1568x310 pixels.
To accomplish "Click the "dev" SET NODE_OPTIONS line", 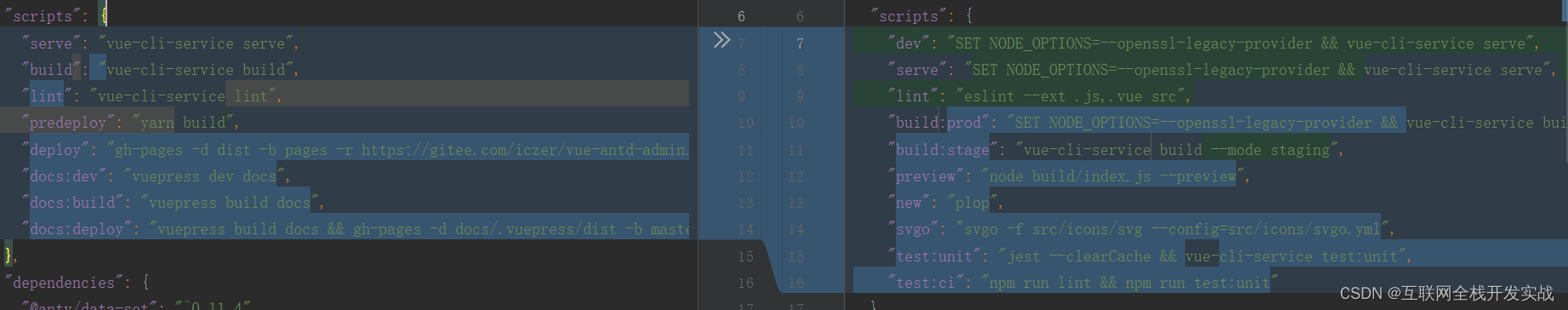I will [1213, 43].
